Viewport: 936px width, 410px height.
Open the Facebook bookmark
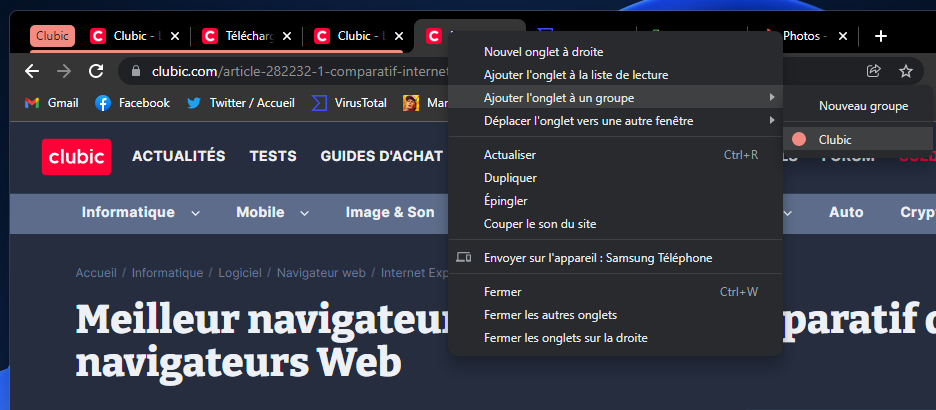(133, 103)
